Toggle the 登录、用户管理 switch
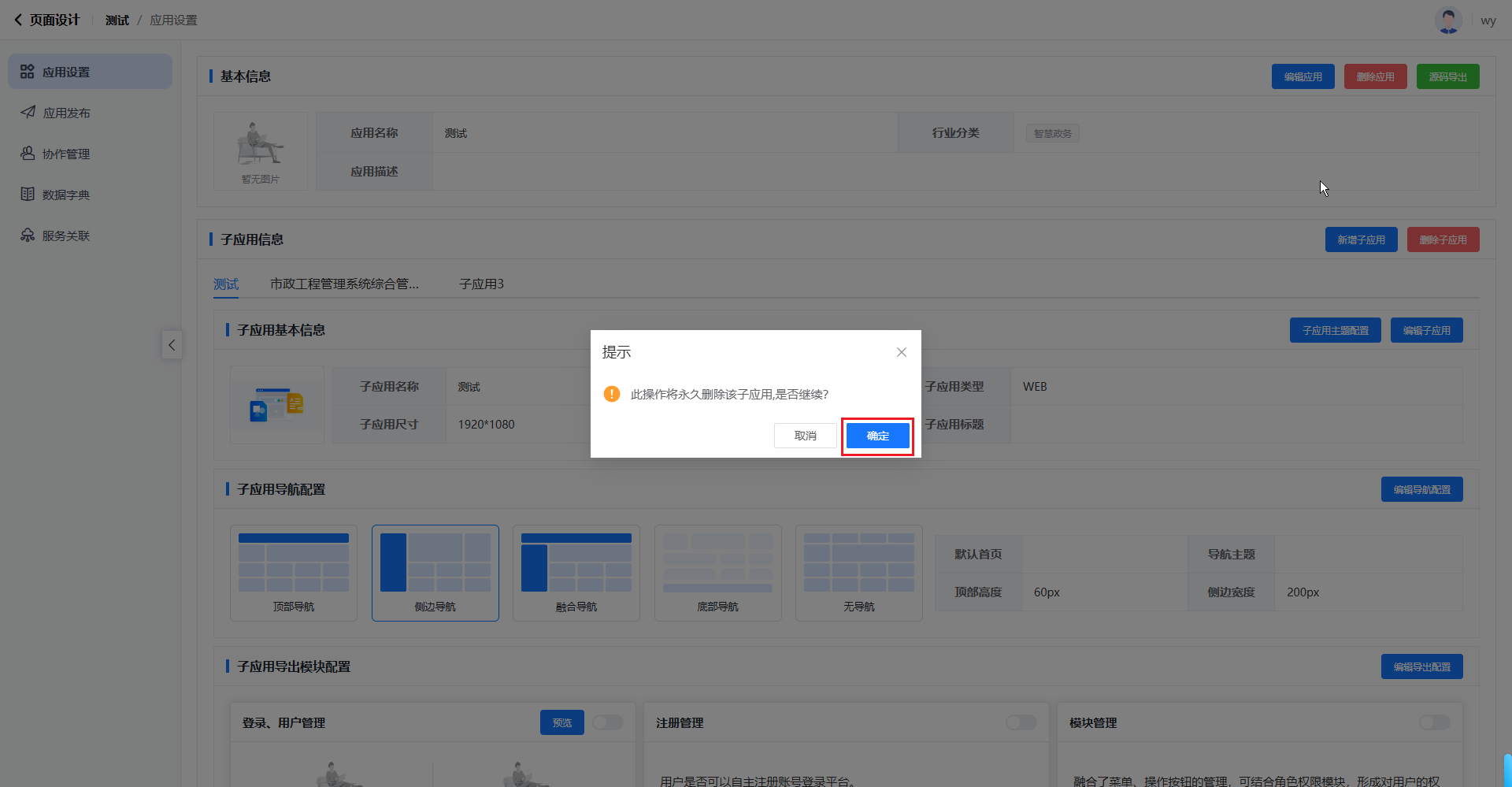Screen dimensions: 1512x787 click(608, 722)
